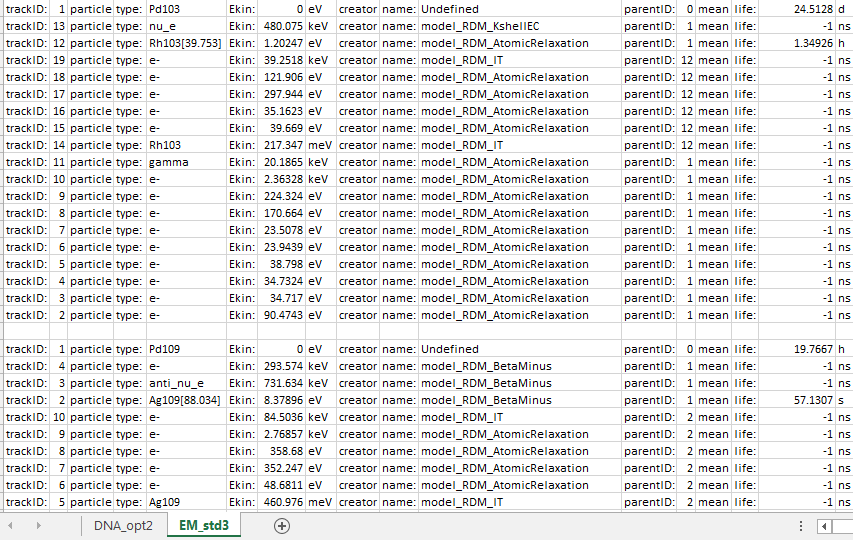854x540 pixels.
Task: Select Ekin value 23.9439
Action: coord(282,247)
